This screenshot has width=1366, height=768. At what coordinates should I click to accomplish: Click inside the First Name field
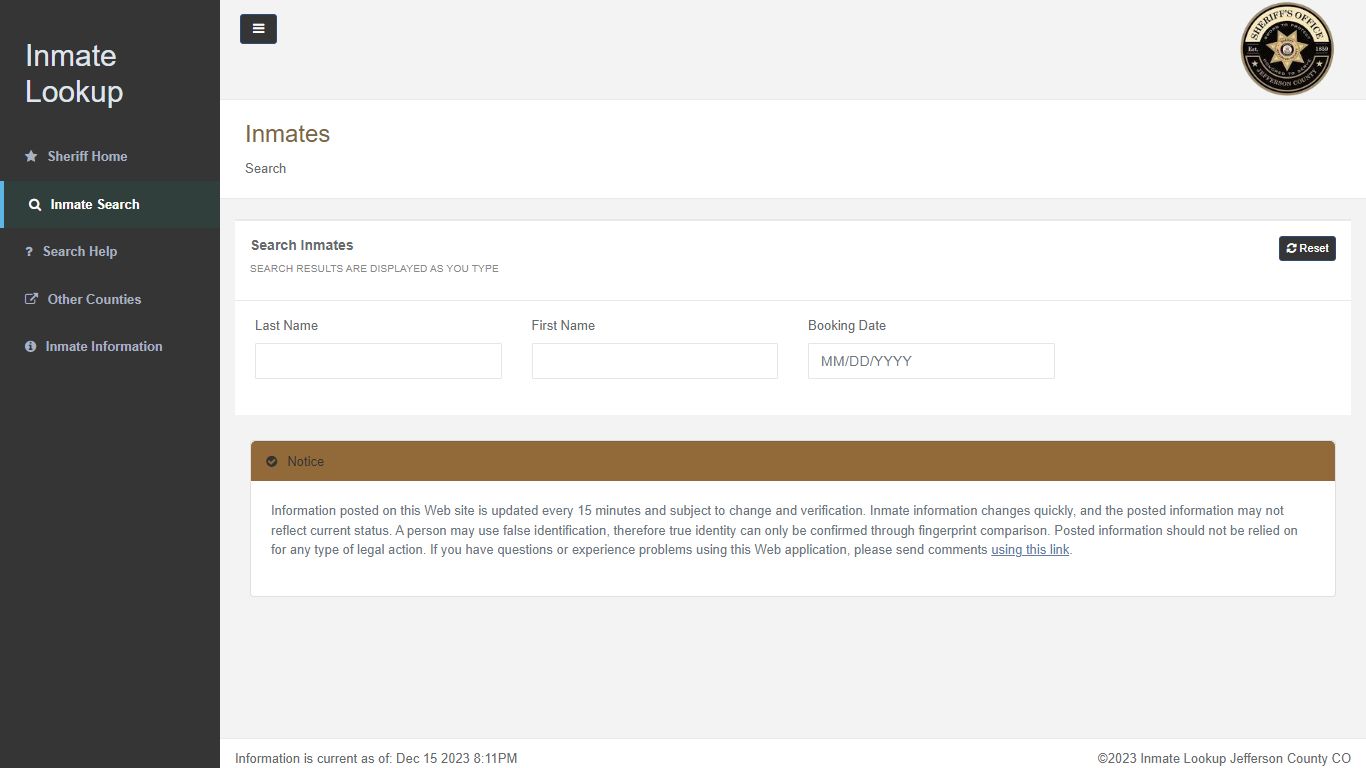coord(654,361)
